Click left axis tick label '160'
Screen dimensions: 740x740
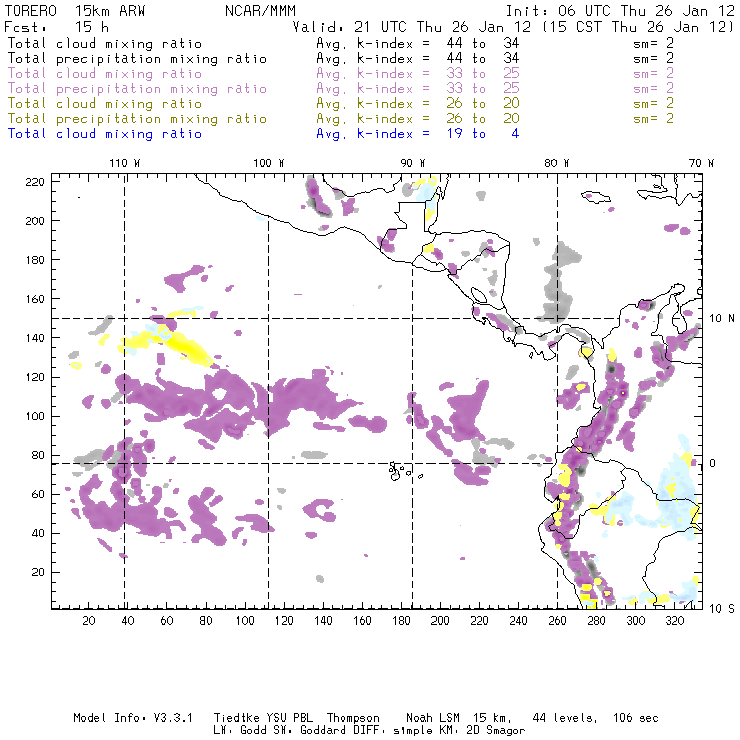click(35, 299)
